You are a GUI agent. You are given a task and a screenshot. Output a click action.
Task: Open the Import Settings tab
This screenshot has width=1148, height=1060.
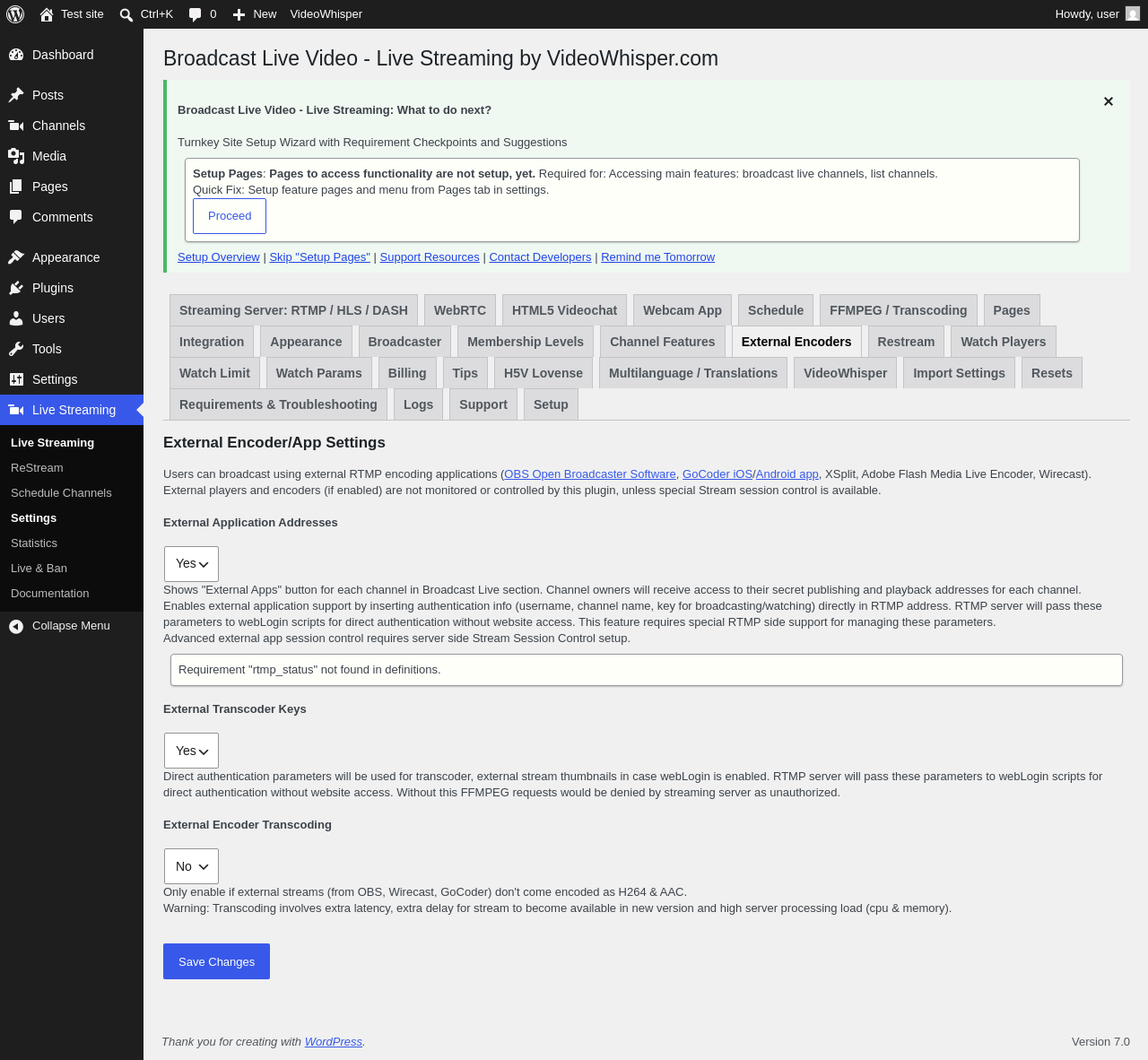pyautogui.click(x=960, y=373)
